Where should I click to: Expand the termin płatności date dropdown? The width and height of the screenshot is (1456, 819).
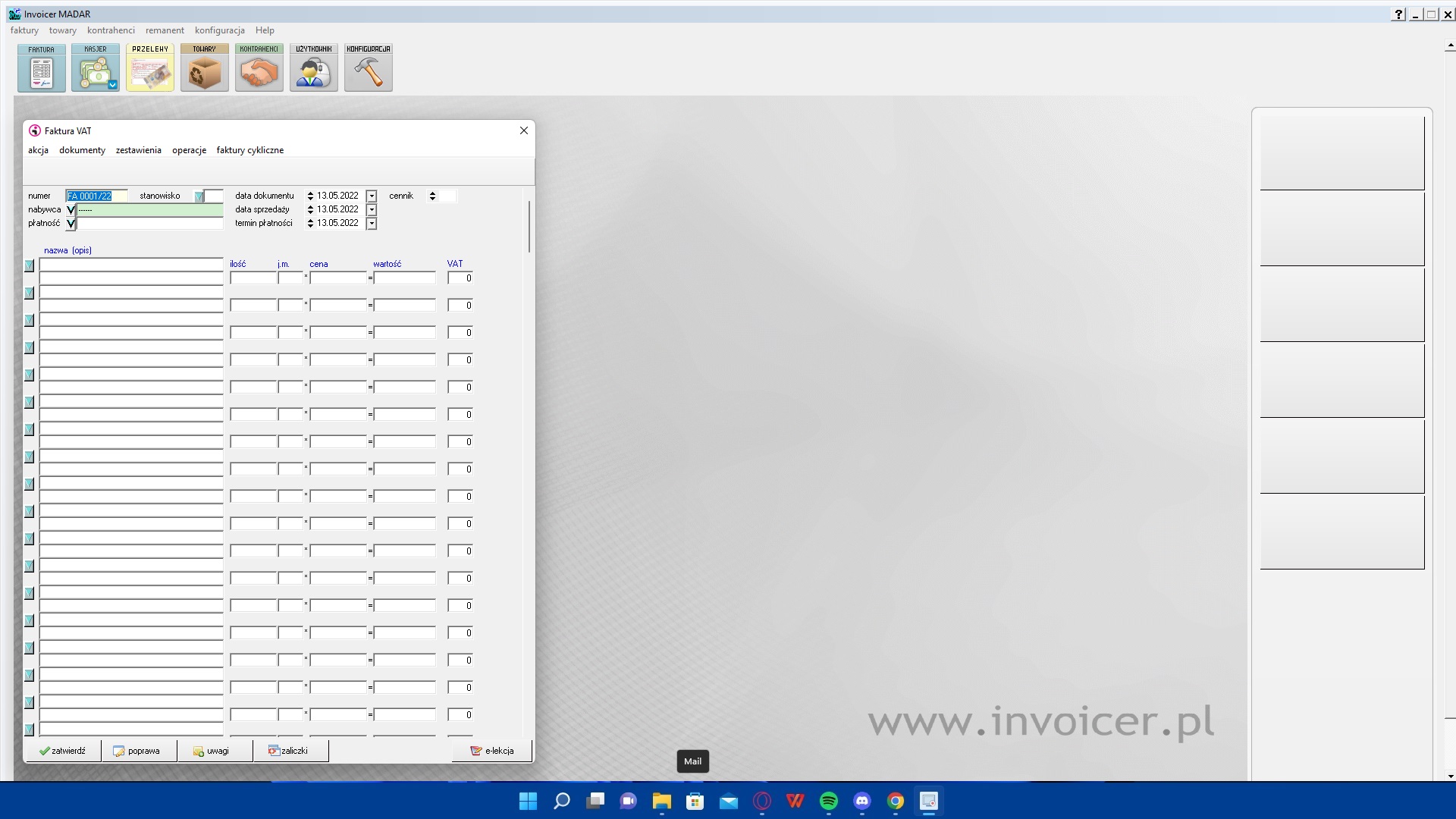(372, 224)
